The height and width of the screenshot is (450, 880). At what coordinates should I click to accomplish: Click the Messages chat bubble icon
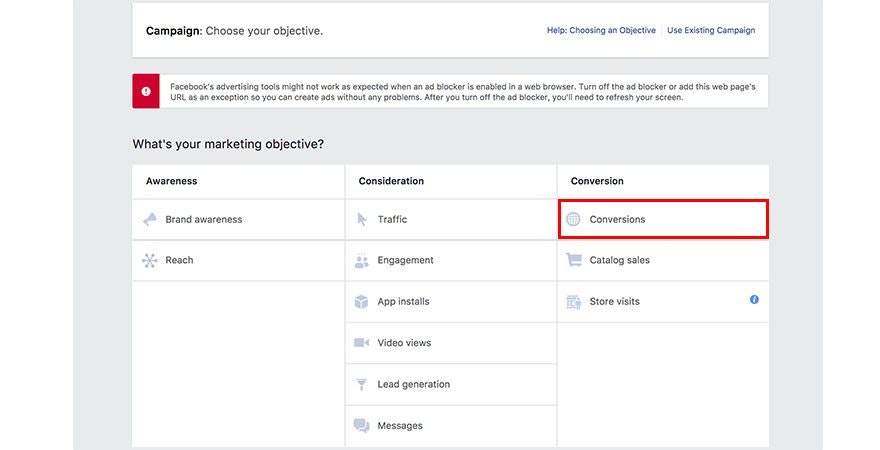362,426
